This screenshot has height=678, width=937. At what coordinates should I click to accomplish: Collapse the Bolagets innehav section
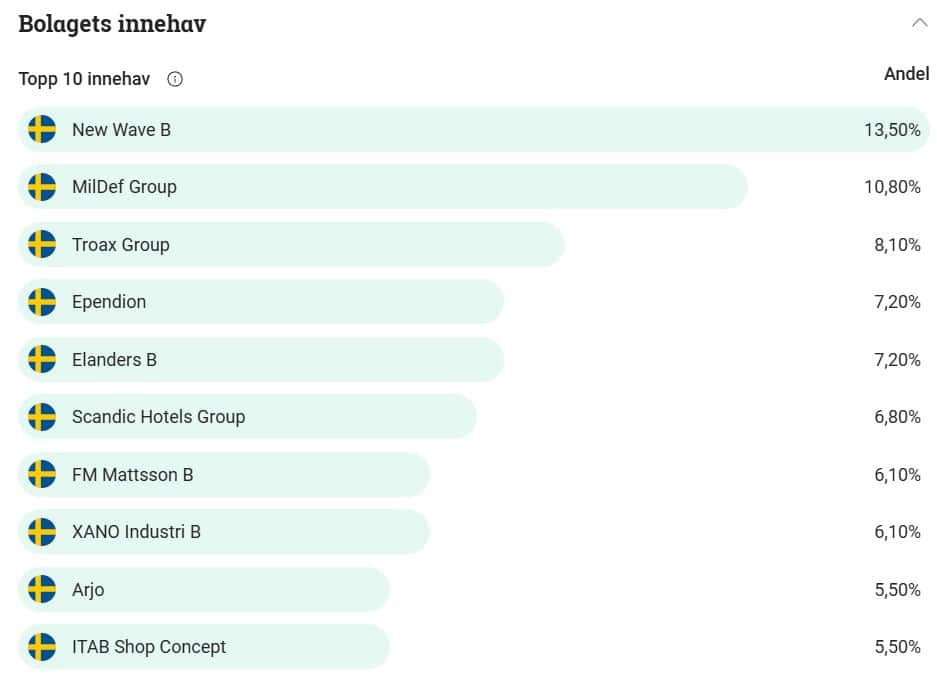click(x=919, y=23)
